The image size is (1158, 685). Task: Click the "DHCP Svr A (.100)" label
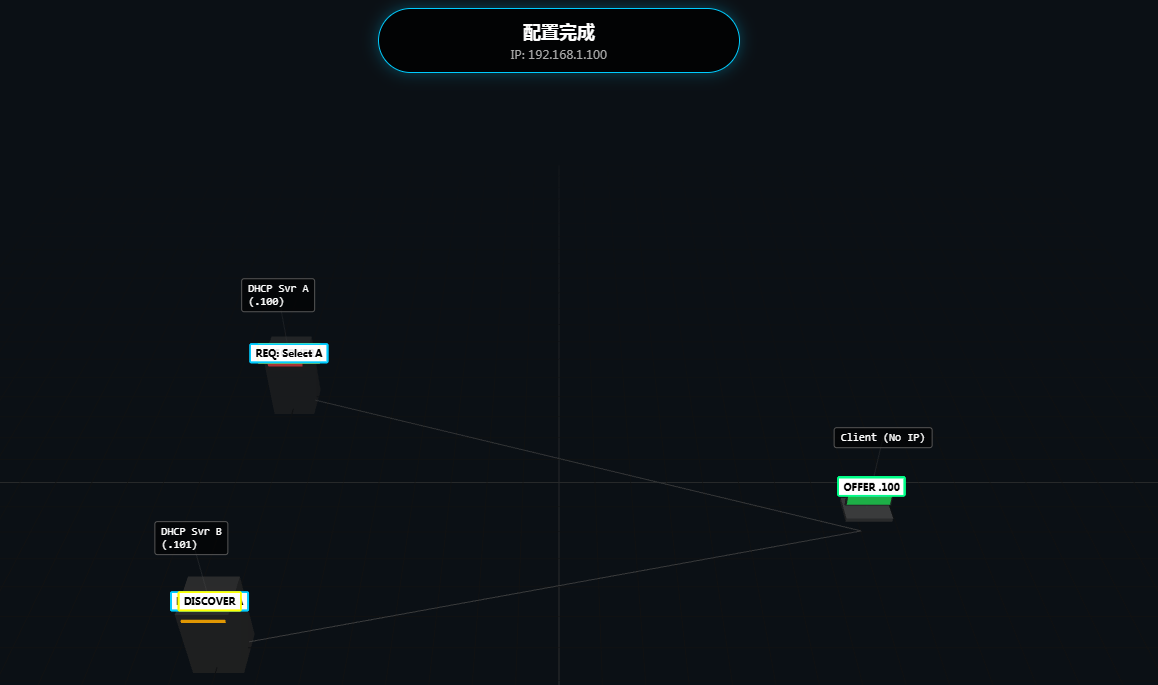[278, 295]
